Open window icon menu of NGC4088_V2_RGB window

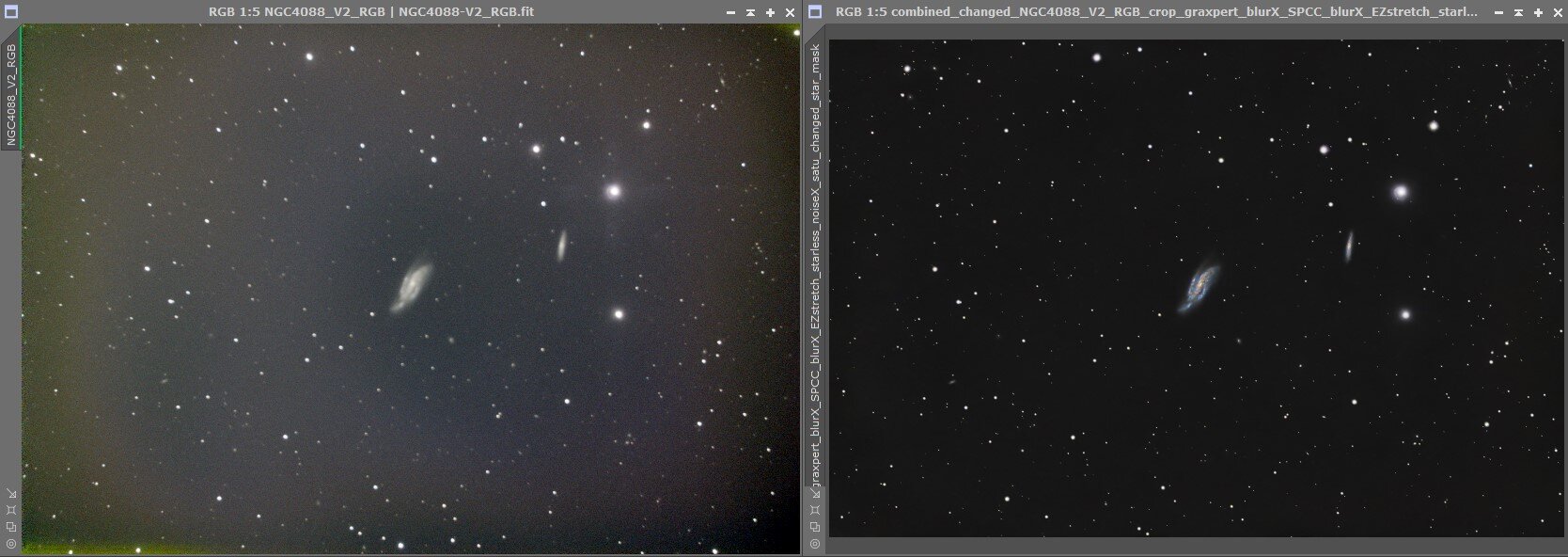(11, 12)
